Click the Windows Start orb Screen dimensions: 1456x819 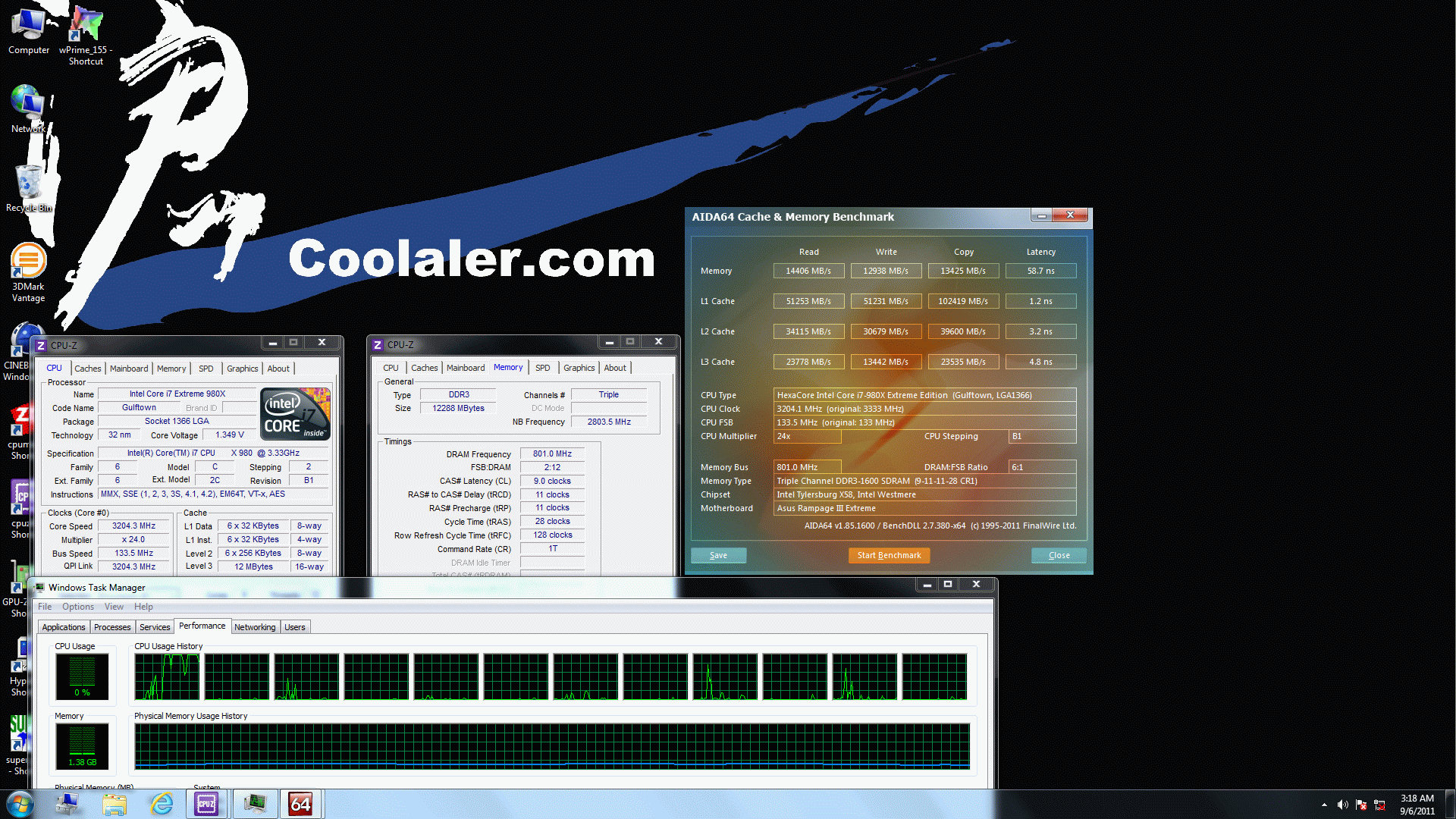coord(20,804)
